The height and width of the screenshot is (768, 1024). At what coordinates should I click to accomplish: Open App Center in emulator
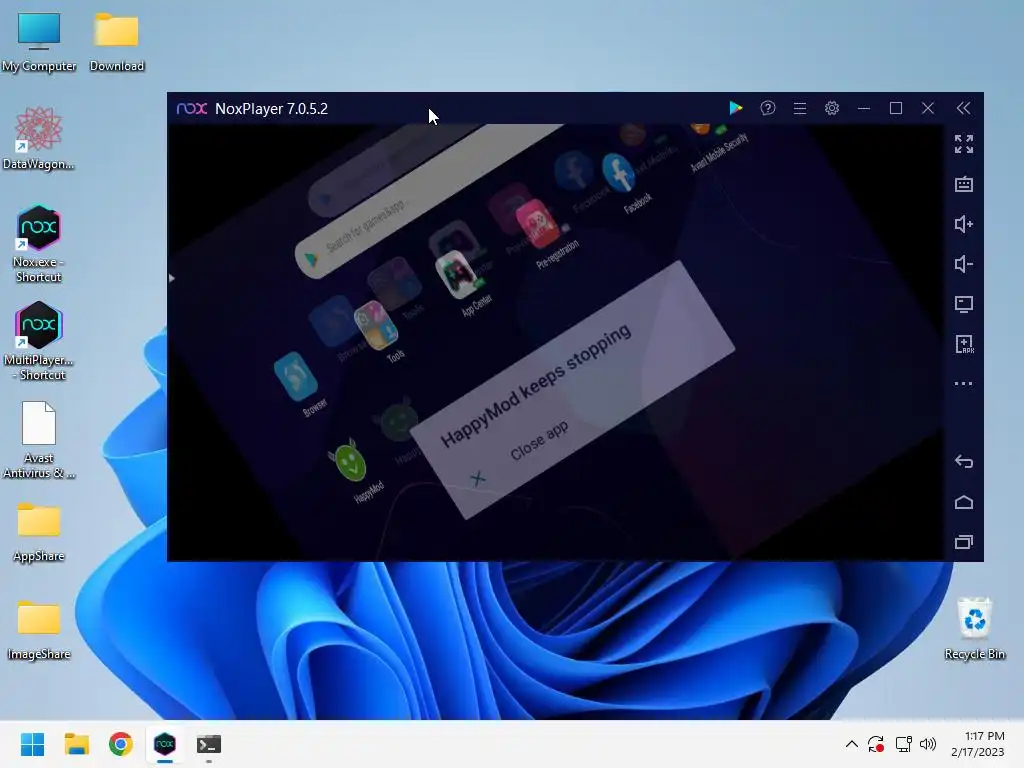point(456,274)
